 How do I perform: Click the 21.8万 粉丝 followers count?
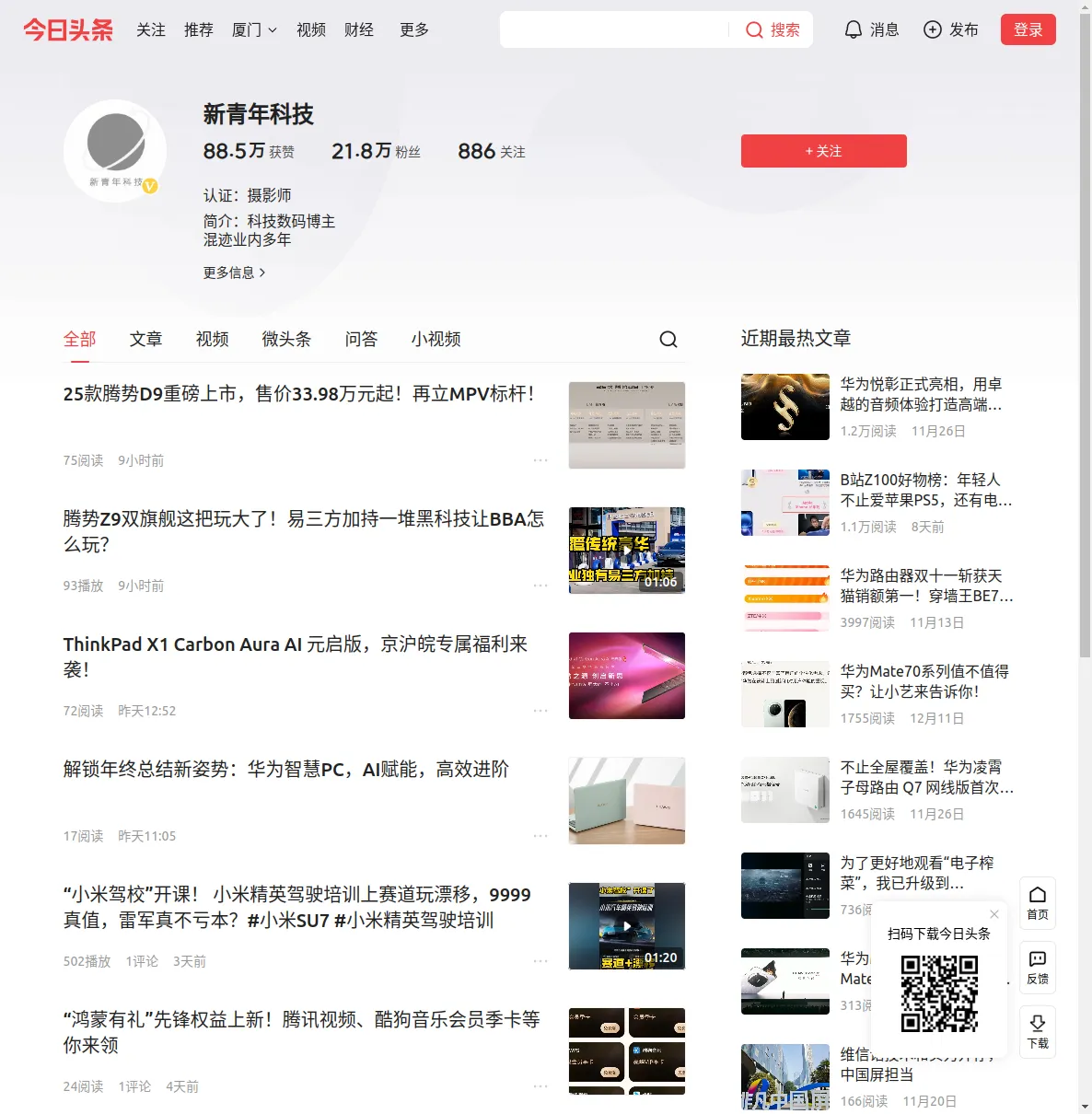point(376,151)
